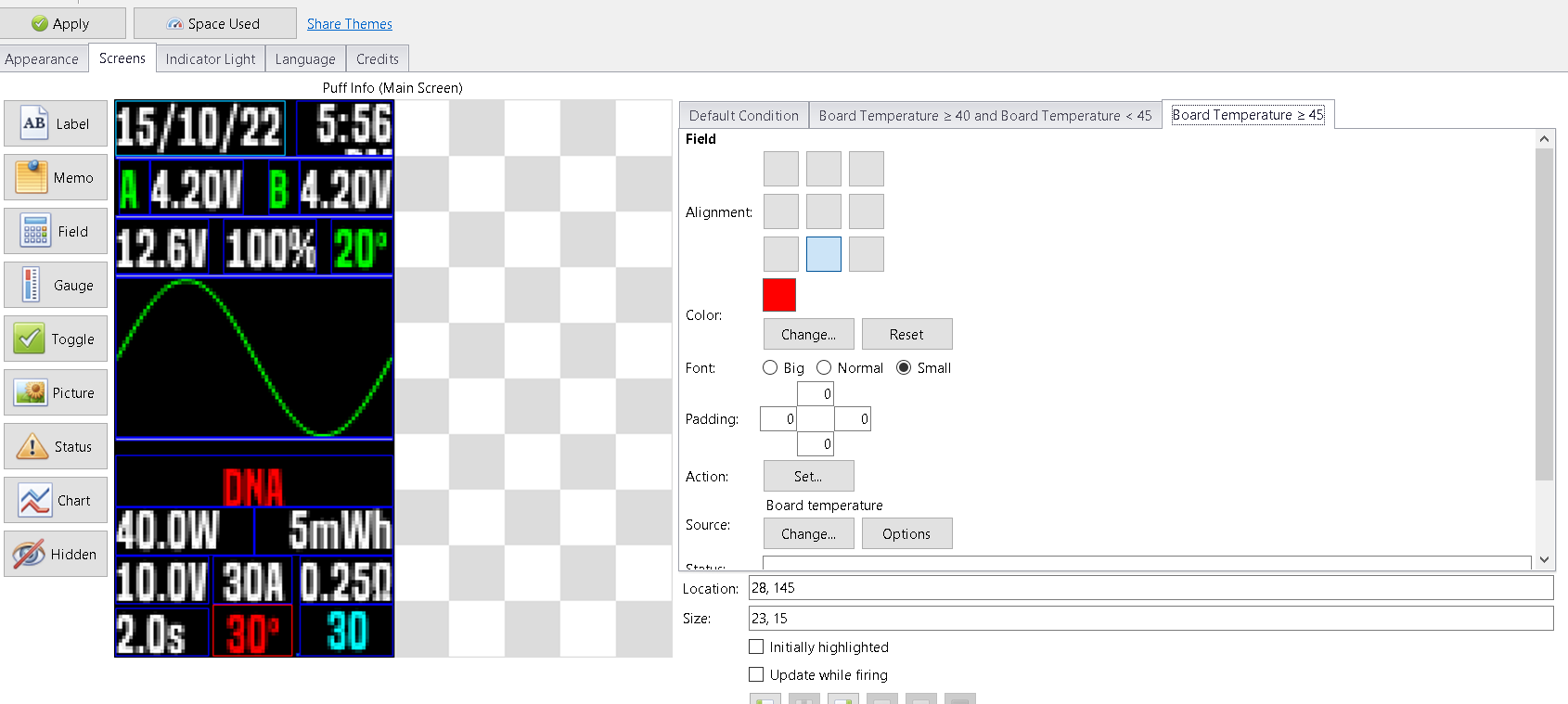Select the Label element tool
This screenshot has width=1568, height=704.
pyautogui.click(x=56, y=124)
